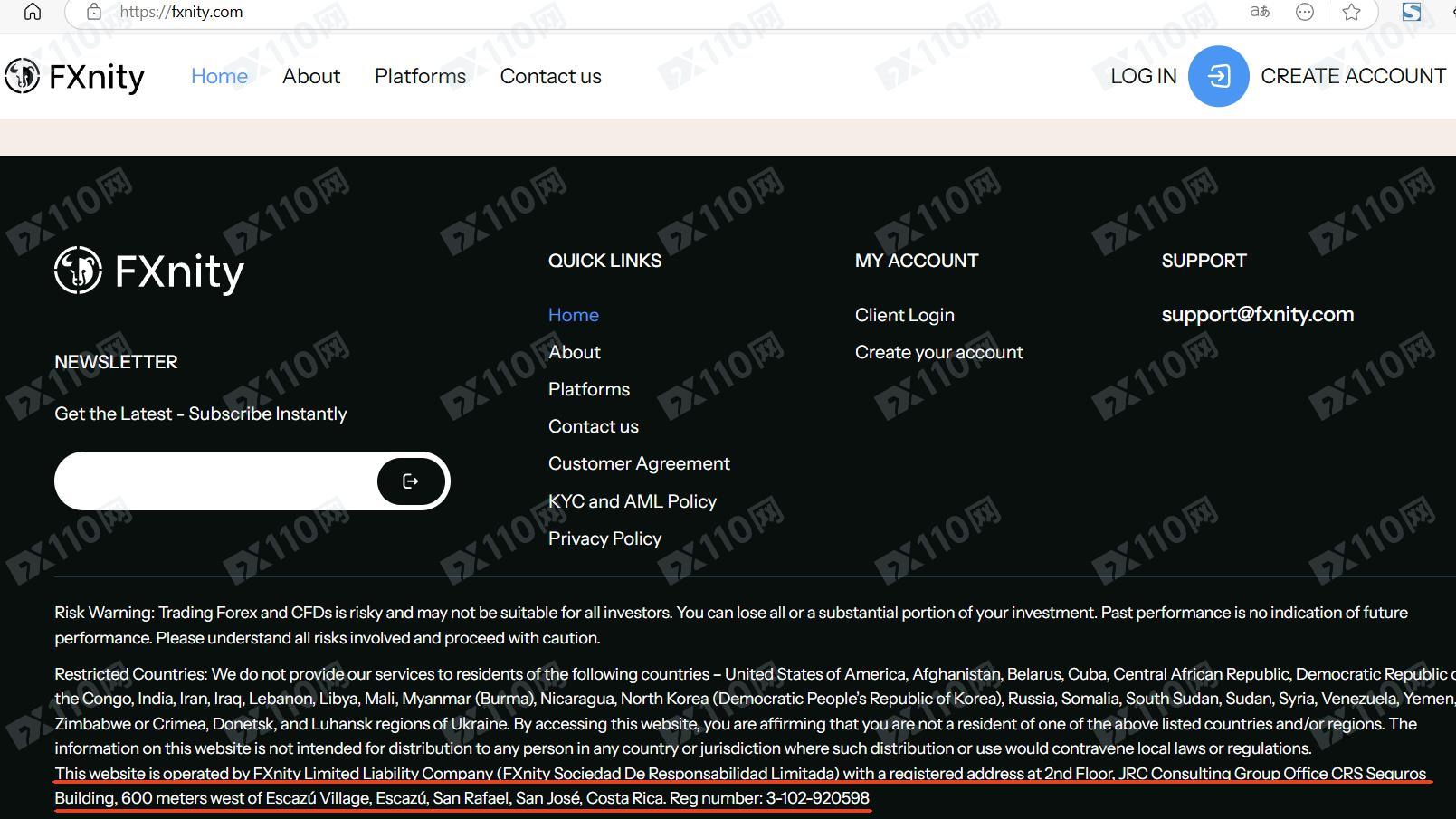Viewport: 1456px width, 819px height.
Task: Open the Home menu item in header
Action: (219, 76)
